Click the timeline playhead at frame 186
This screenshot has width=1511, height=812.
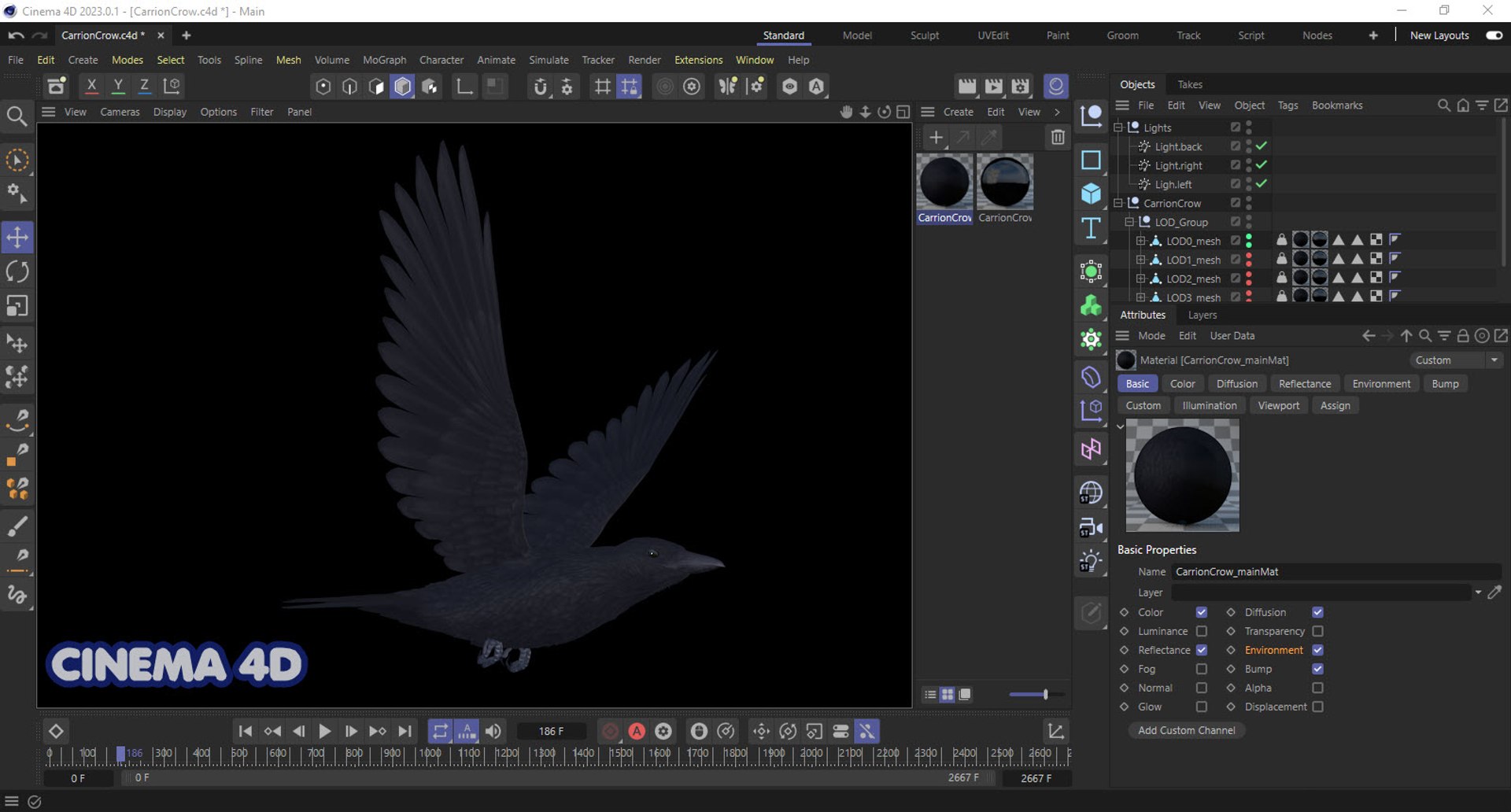click(120, 754)
